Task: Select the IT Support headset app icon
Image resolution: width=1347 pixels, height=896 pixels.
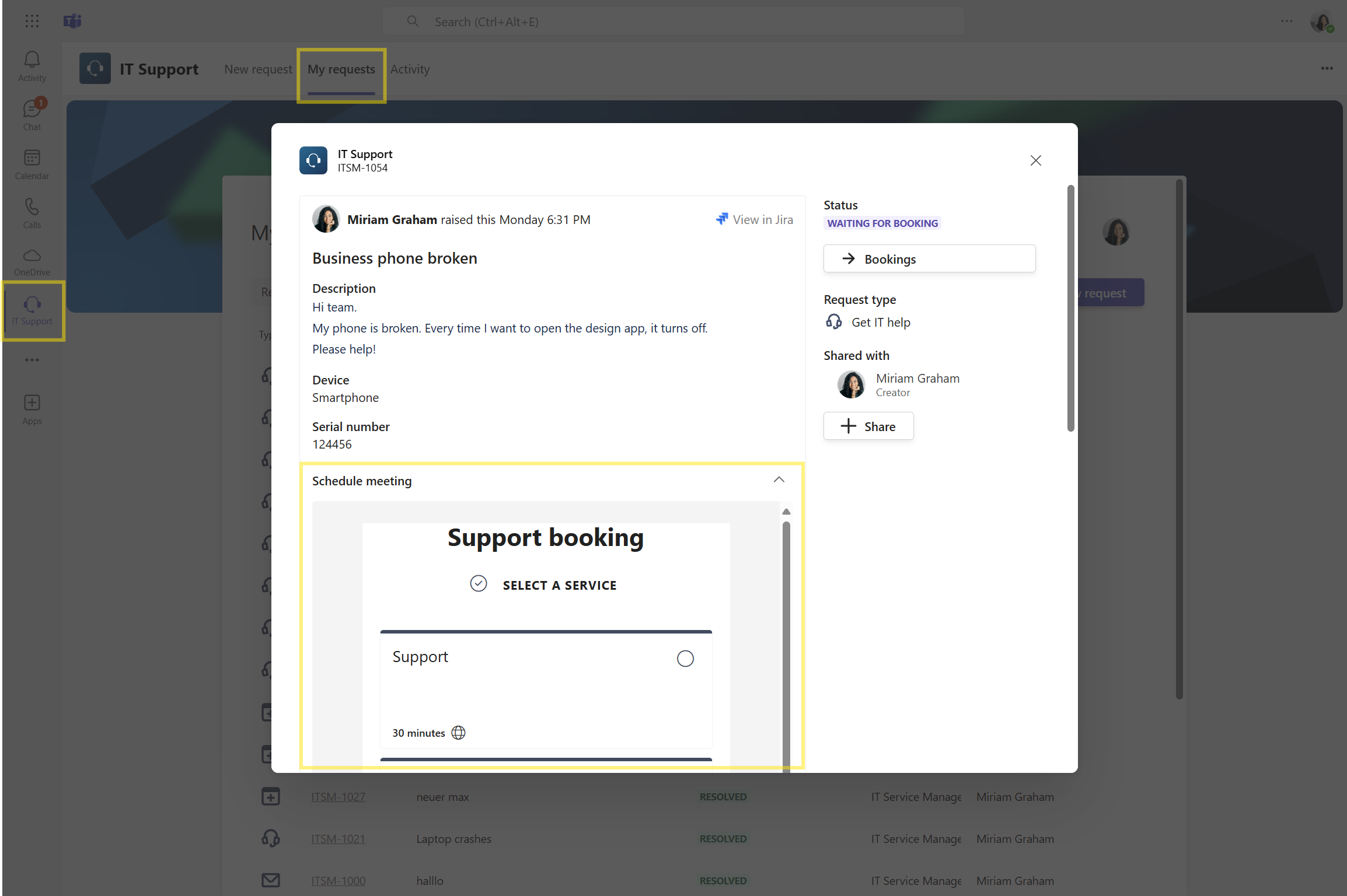Action: click(32, 310)
